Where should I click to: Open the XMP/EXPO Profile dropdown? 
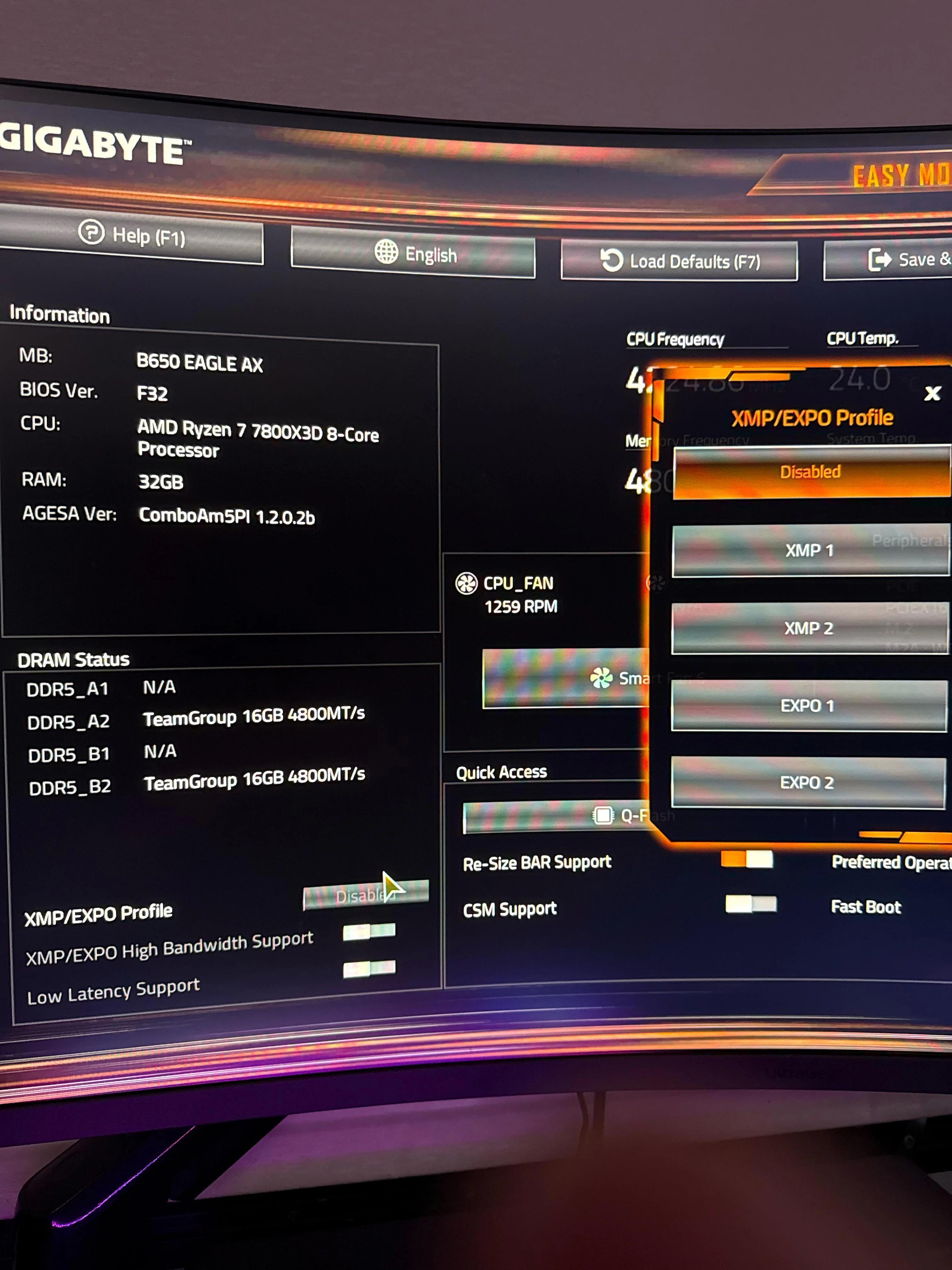(365, 895)
